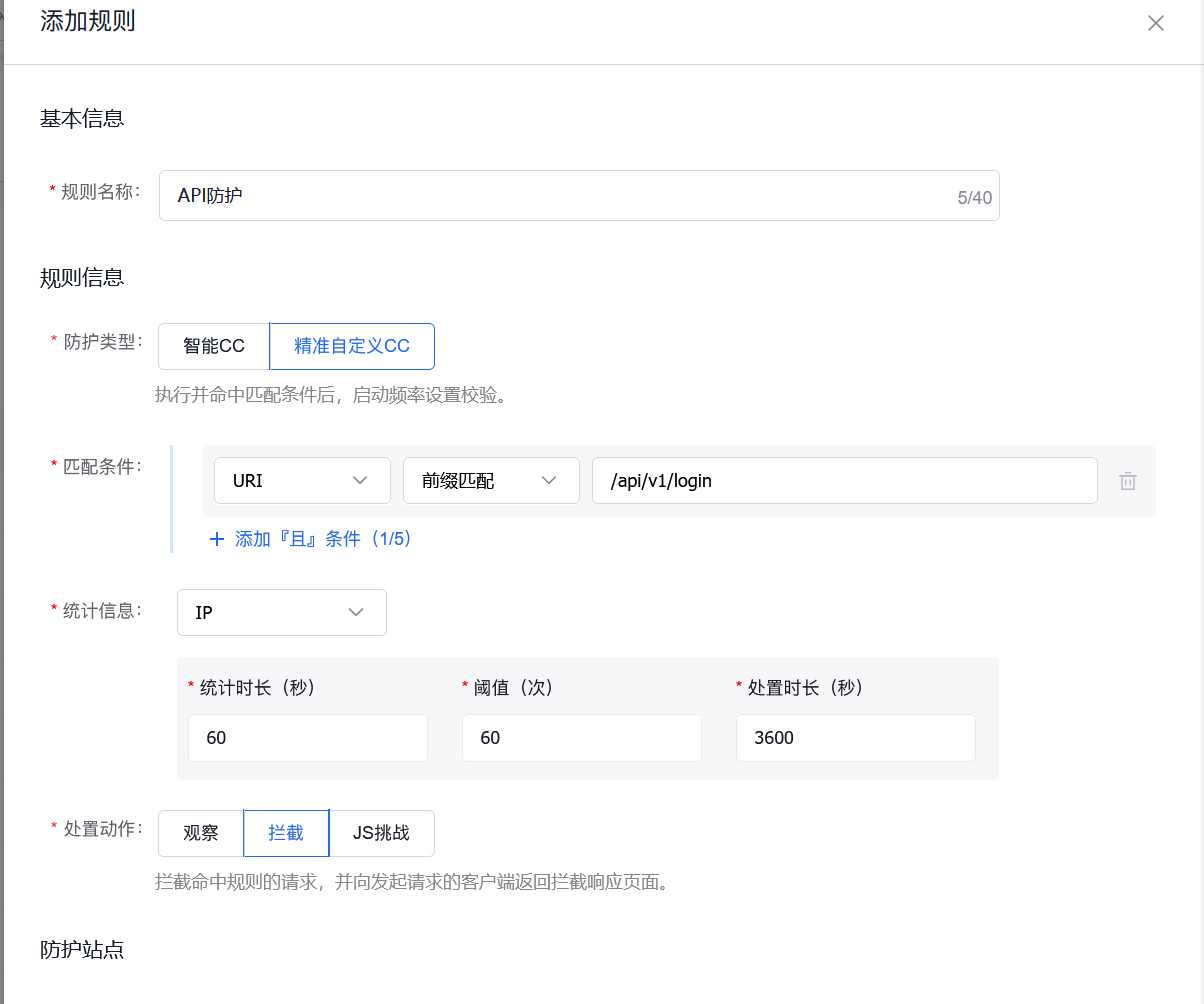The width and height of the screenshot is (1204, 1004).
Task: Click the chevron on the IP statistics dropdown
Action: 355,612
